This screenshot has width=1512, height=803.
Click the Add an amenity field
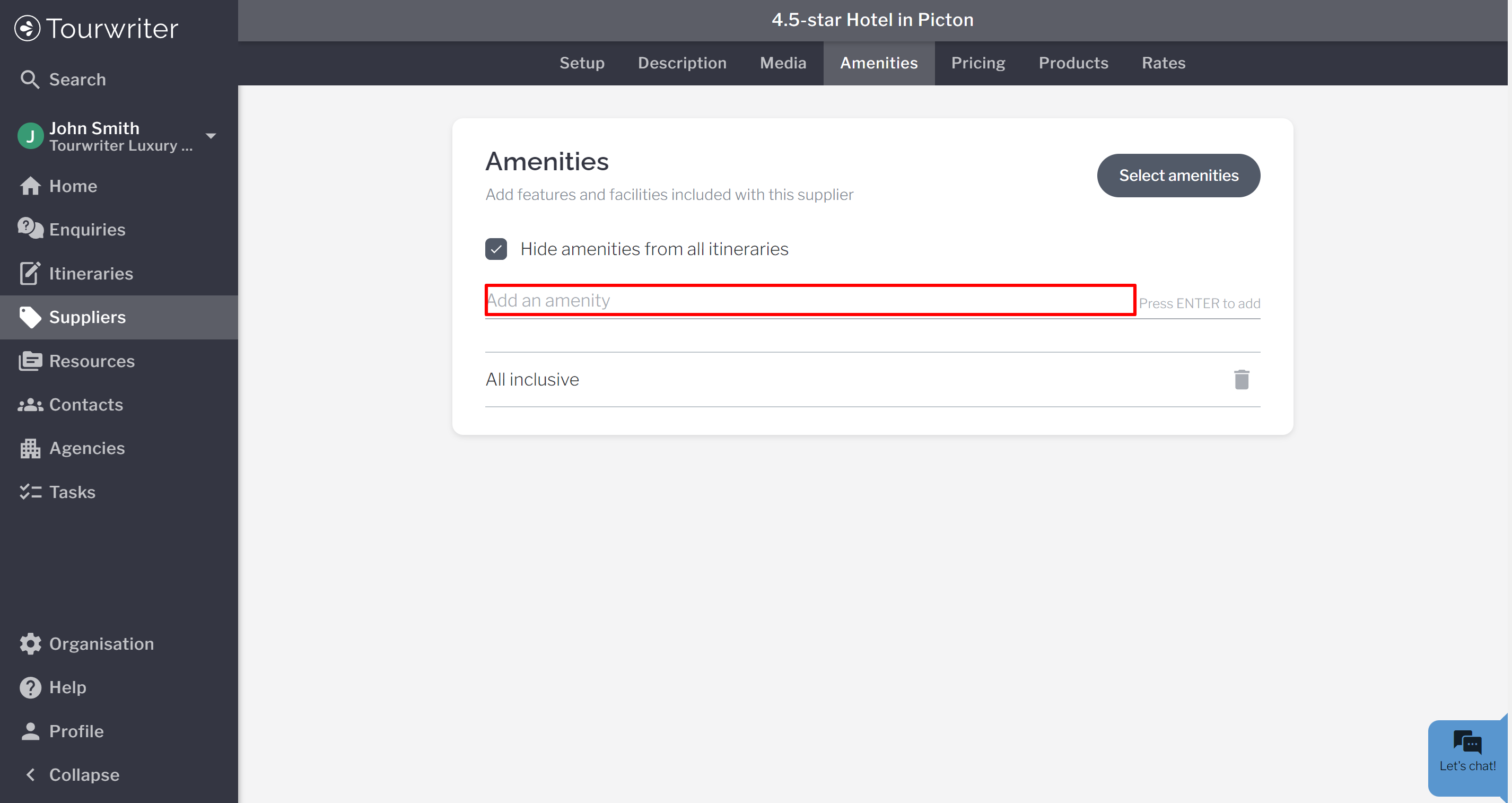810,301
